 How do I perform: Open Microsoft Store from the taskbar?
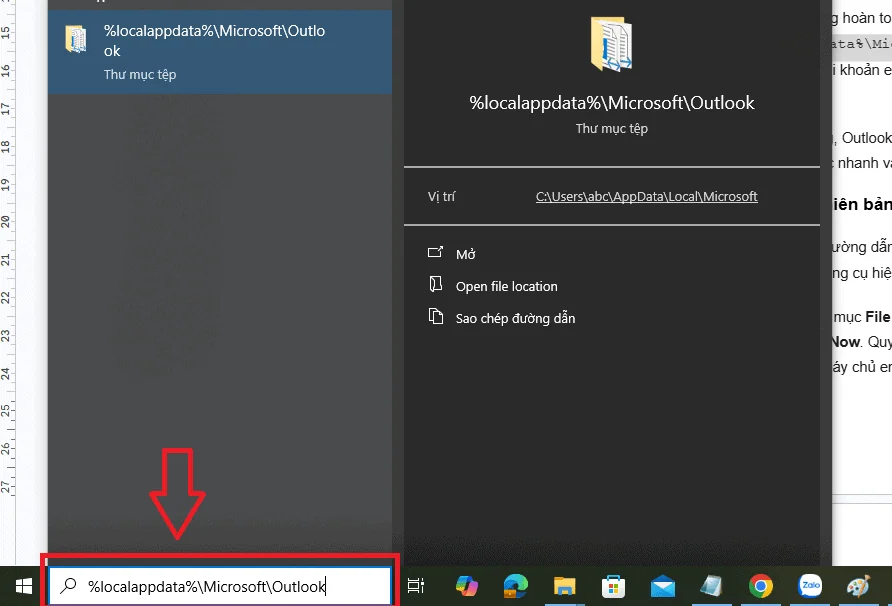[613, 586]
